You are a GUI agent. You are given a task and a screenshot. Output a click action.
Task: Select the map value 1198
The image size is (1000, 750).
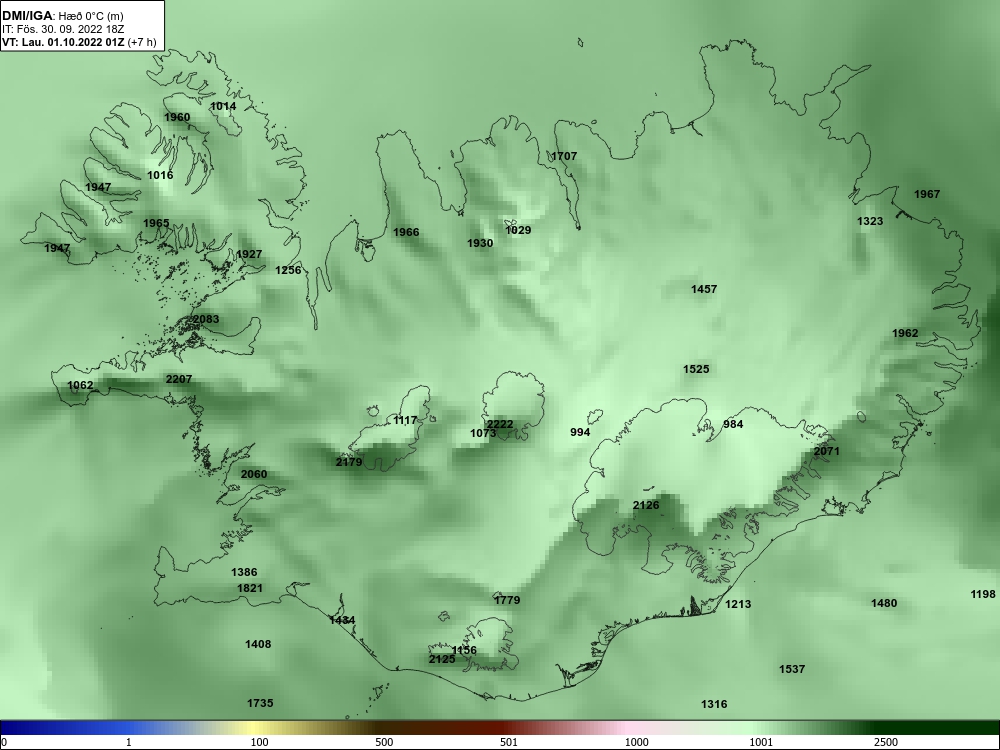983,594
